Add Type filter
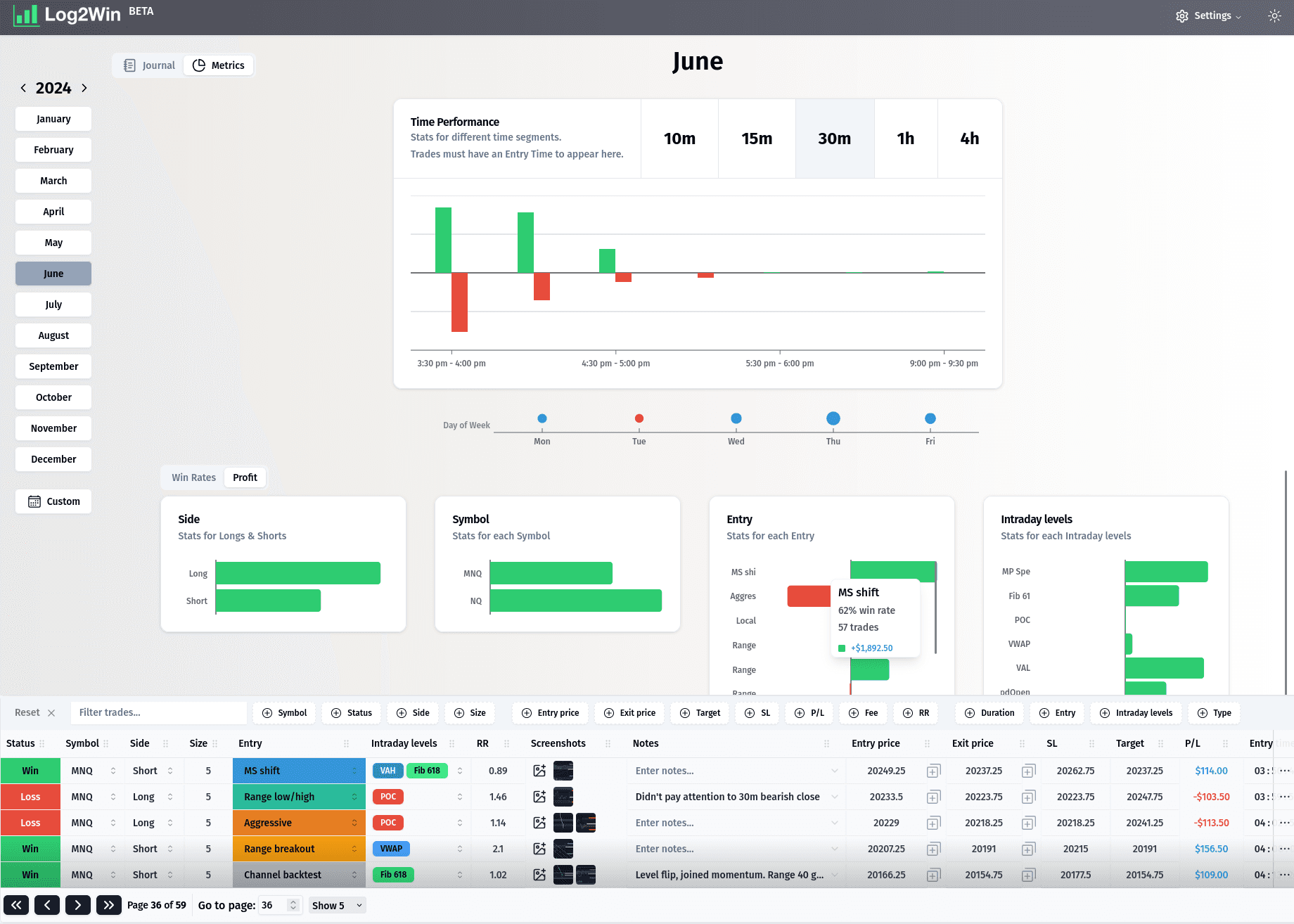 (1215, 713)
